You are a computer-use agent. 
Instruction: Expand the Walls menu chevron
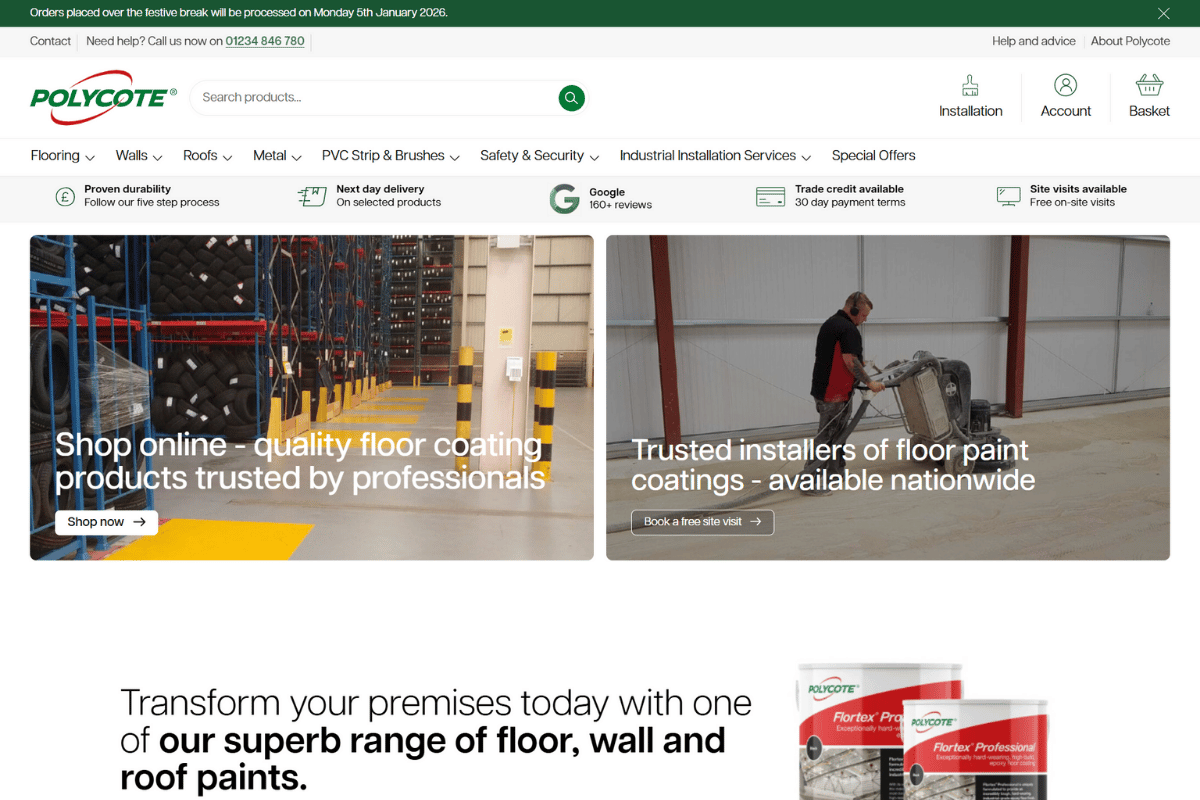[x=157, y=157]
